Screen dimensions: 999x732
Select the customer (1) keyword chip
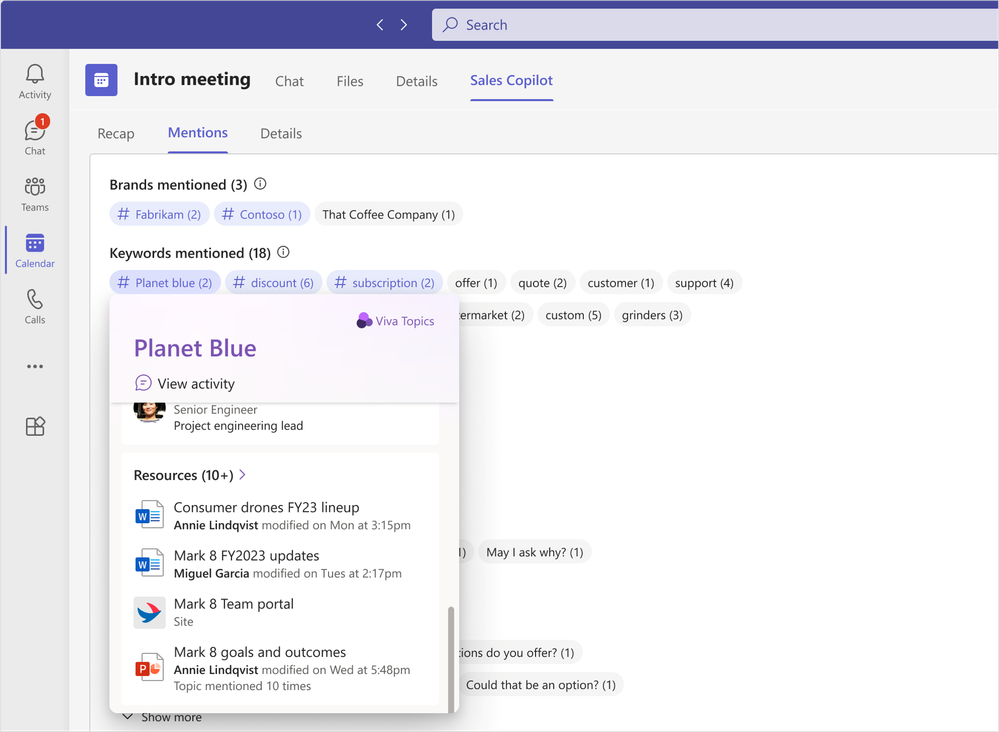(x=621, y=282)
